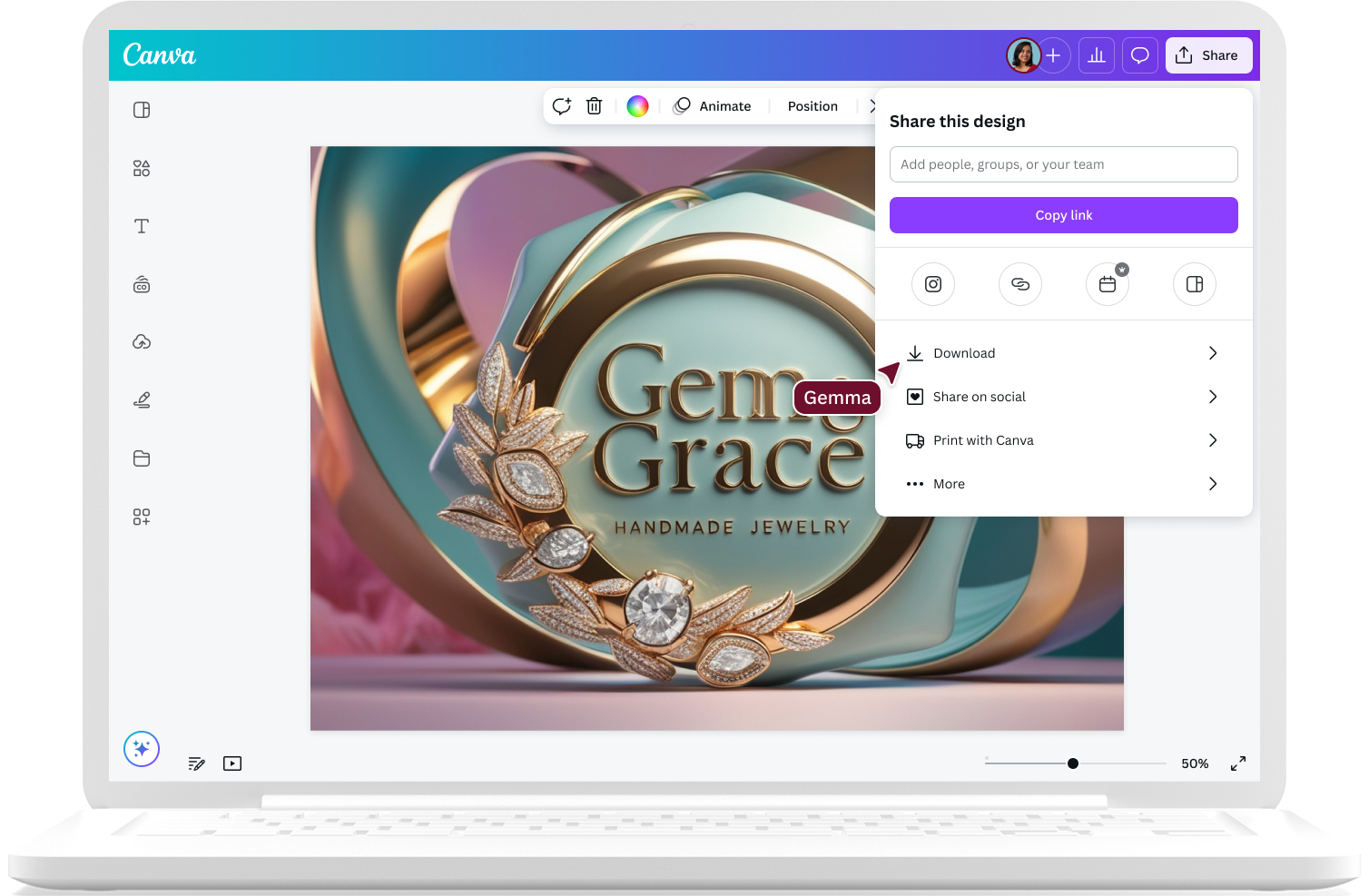1369x896 pixels.
Task: Open the Apps panel in the sidebar
Action: click(x=142, y=517)
